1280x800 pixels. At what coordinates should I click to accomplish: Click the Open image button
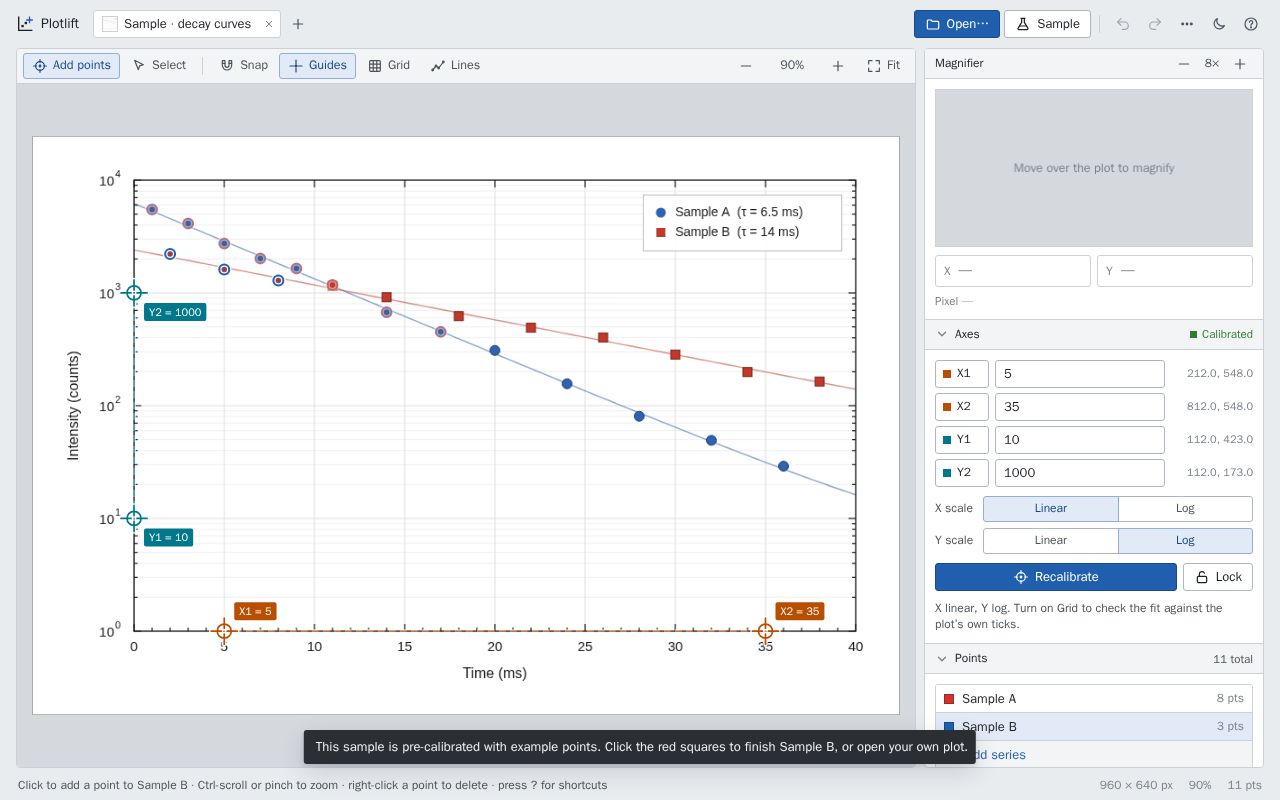pyautogui.click(x=957, y=24)
